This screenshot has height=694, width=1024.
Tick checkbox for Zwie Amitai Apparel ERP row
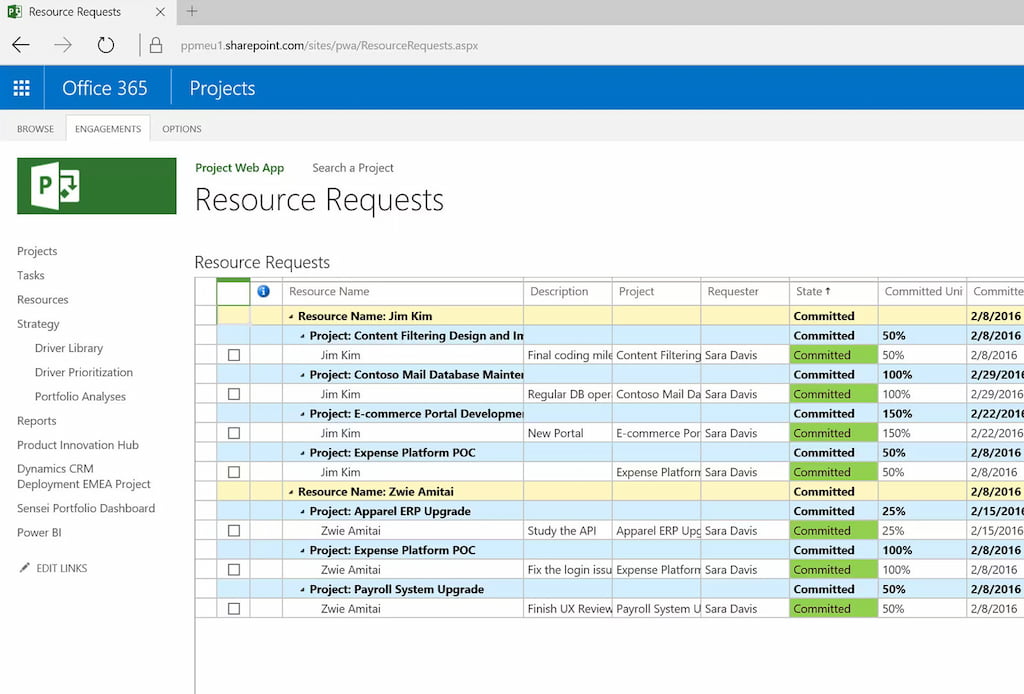tap(234, 531)
